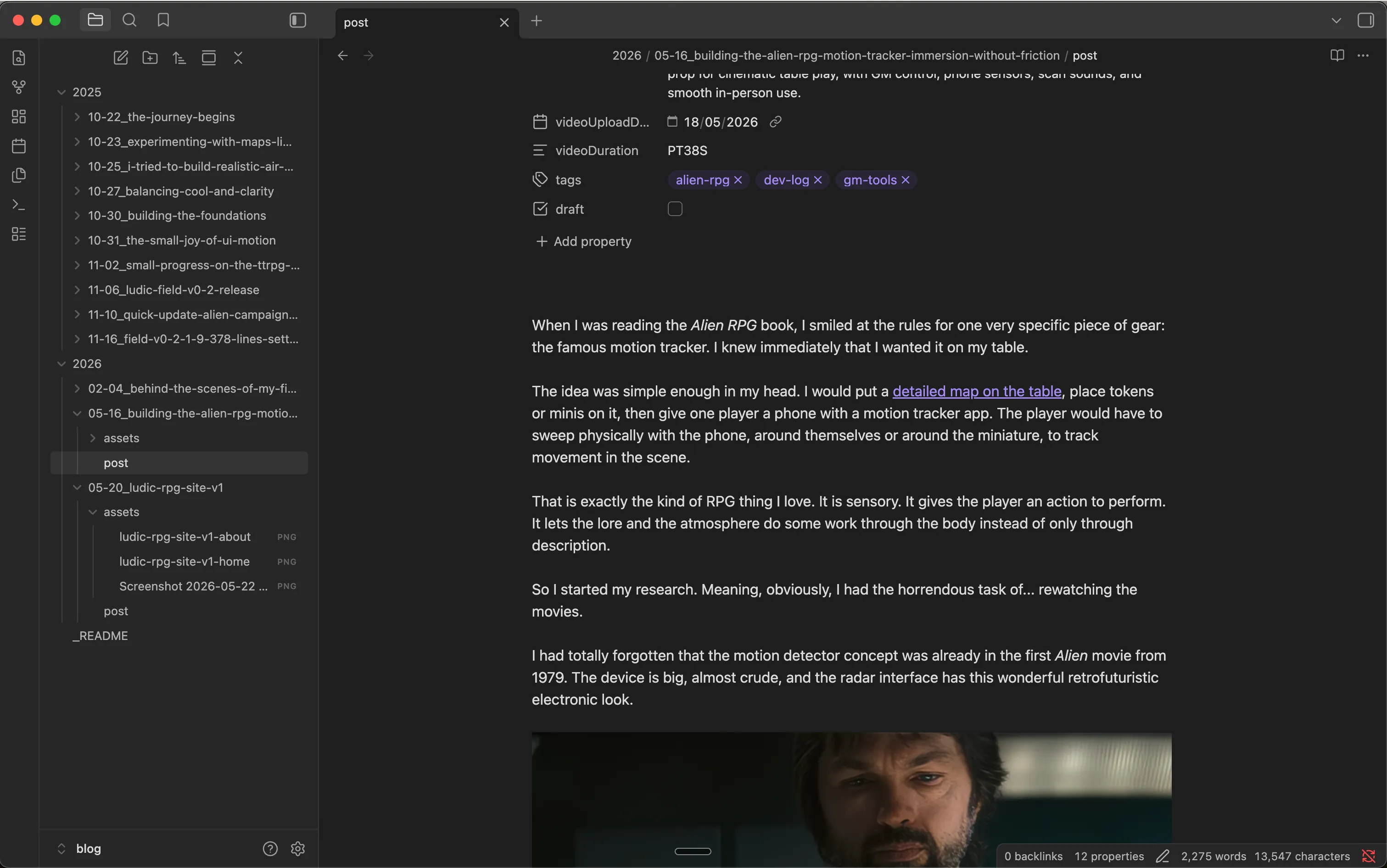Navigate forward arrow
The image size is (1387, 868).
coord(369,56)
